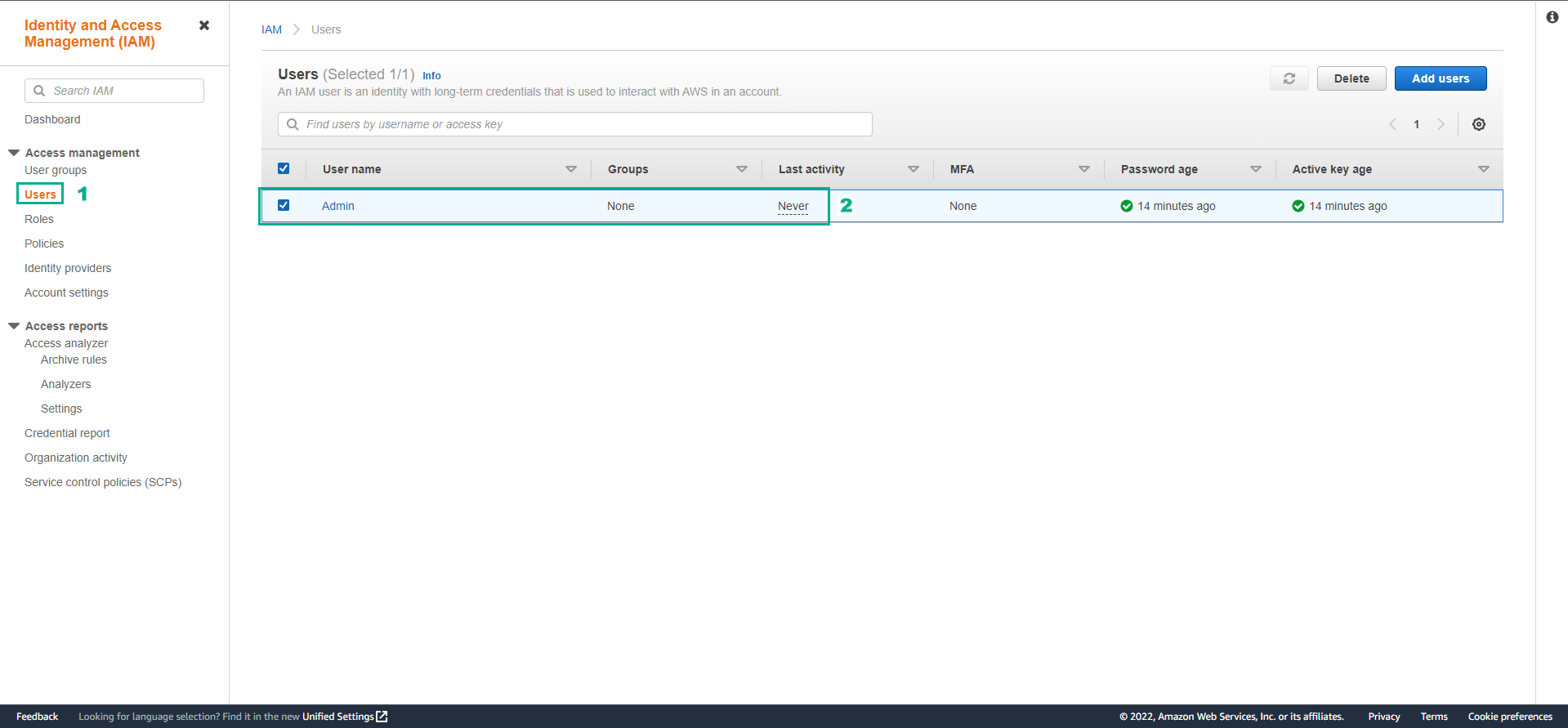
Task: Open Unified Settings external link
Action: 345,717
